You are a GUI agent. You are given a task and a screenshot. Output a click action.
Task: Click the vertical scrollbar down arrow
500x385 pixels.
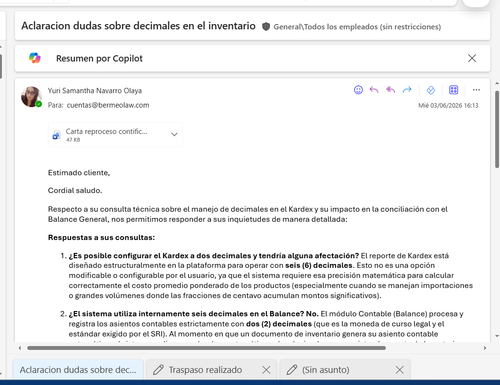pos(497,336)
